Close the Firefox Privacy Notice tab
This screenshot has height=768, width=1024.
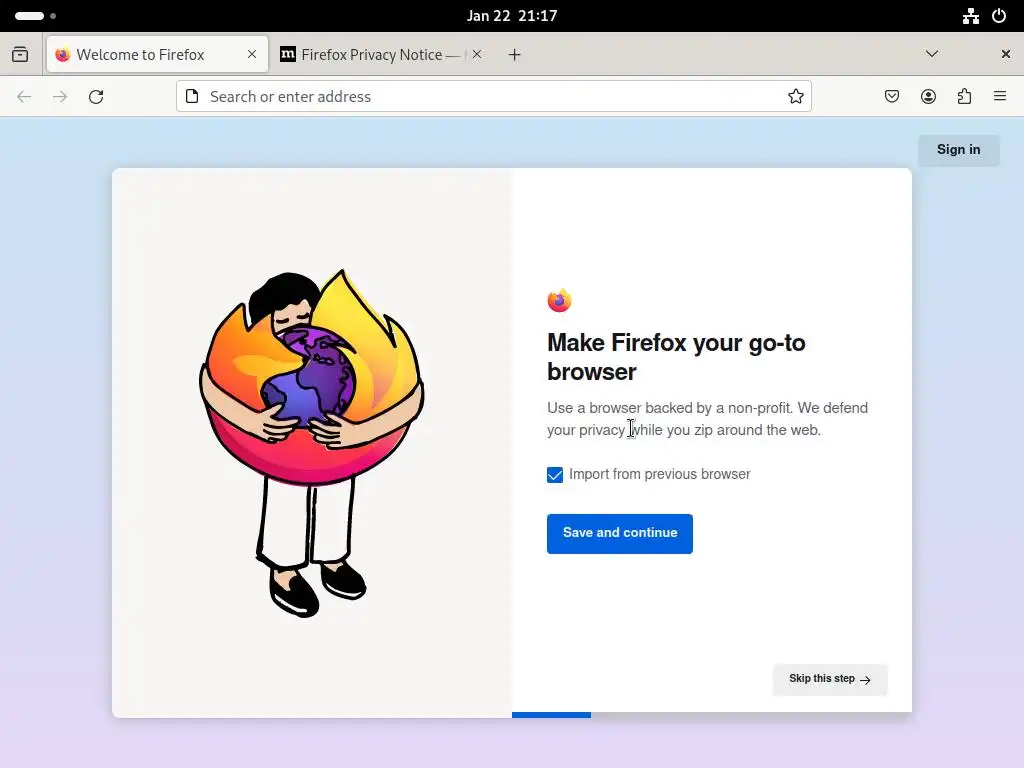[x=477, y=54]
